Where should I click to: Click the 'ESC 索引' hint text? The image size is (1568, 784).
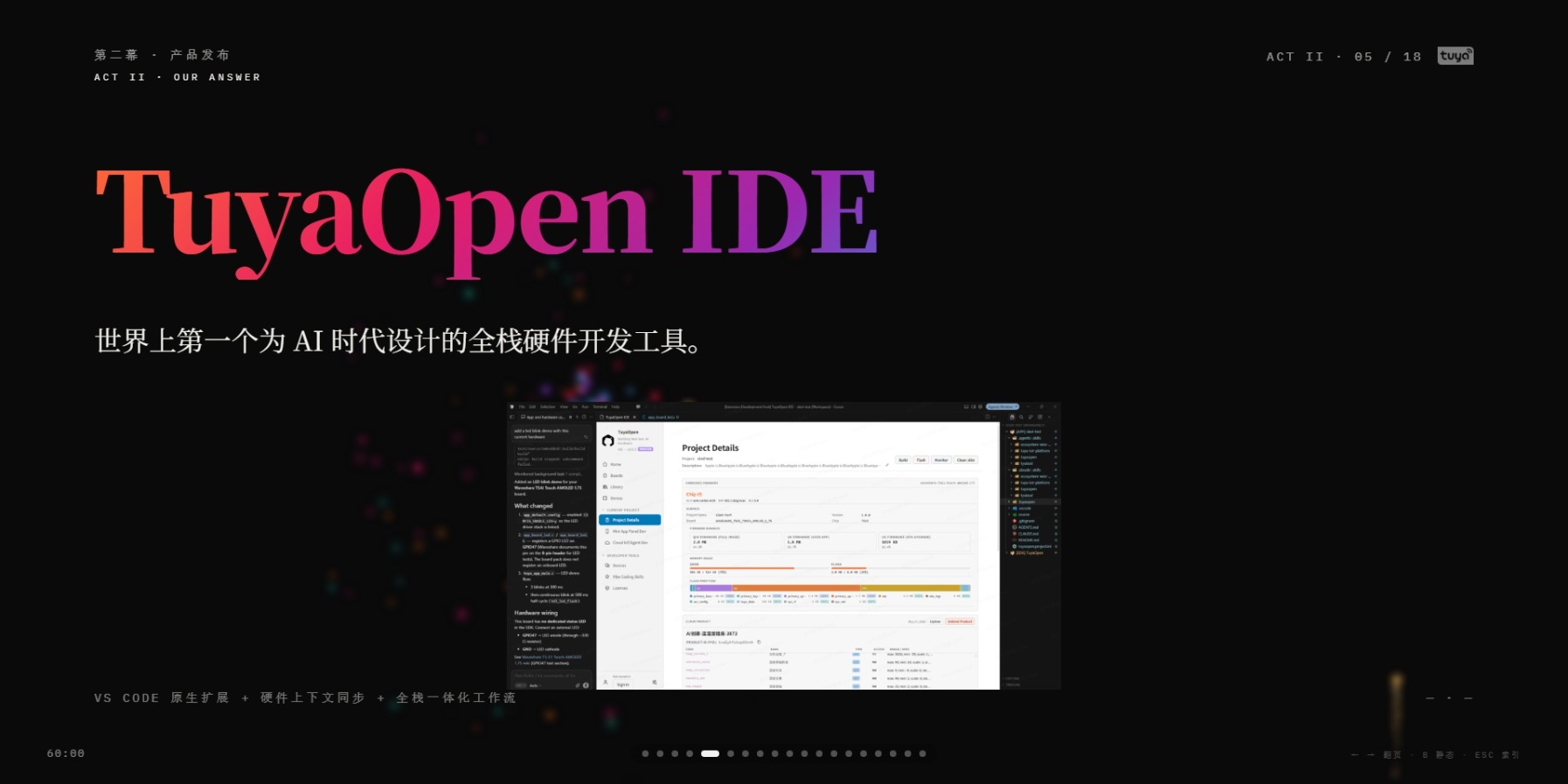[1497, 755]
